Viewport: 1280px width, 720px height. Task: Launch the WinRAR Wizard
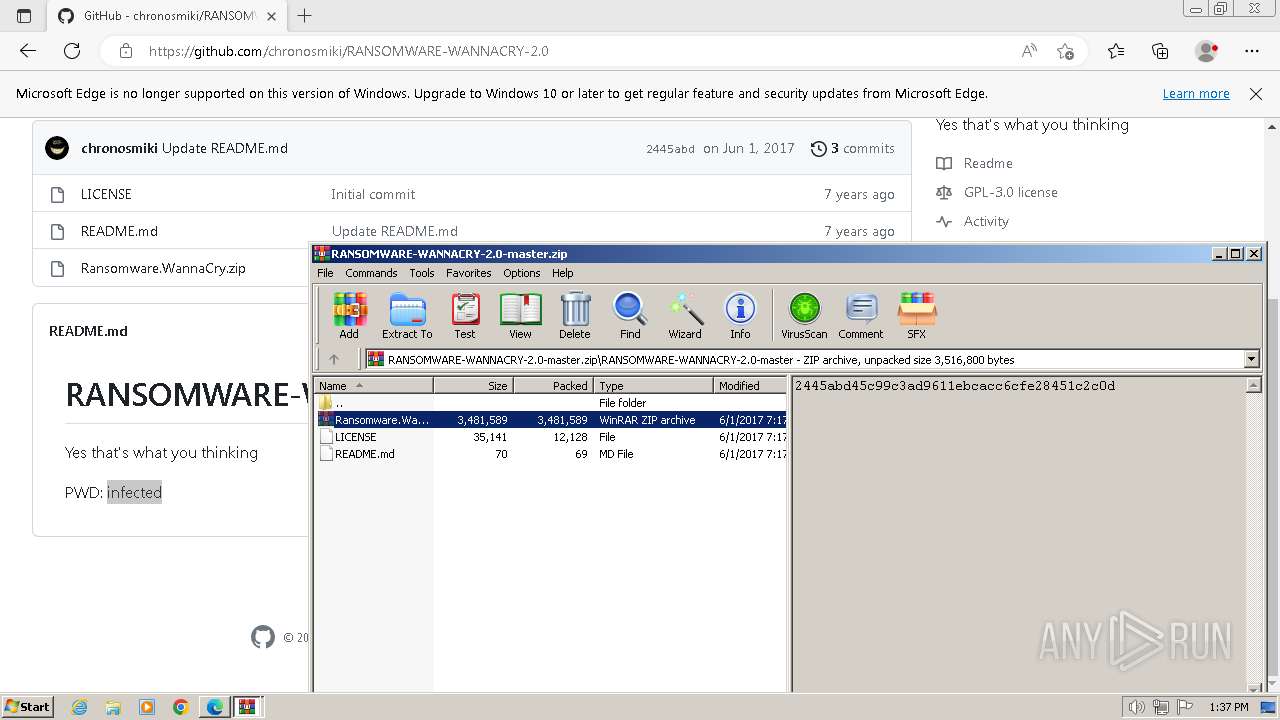pos(685,316)
